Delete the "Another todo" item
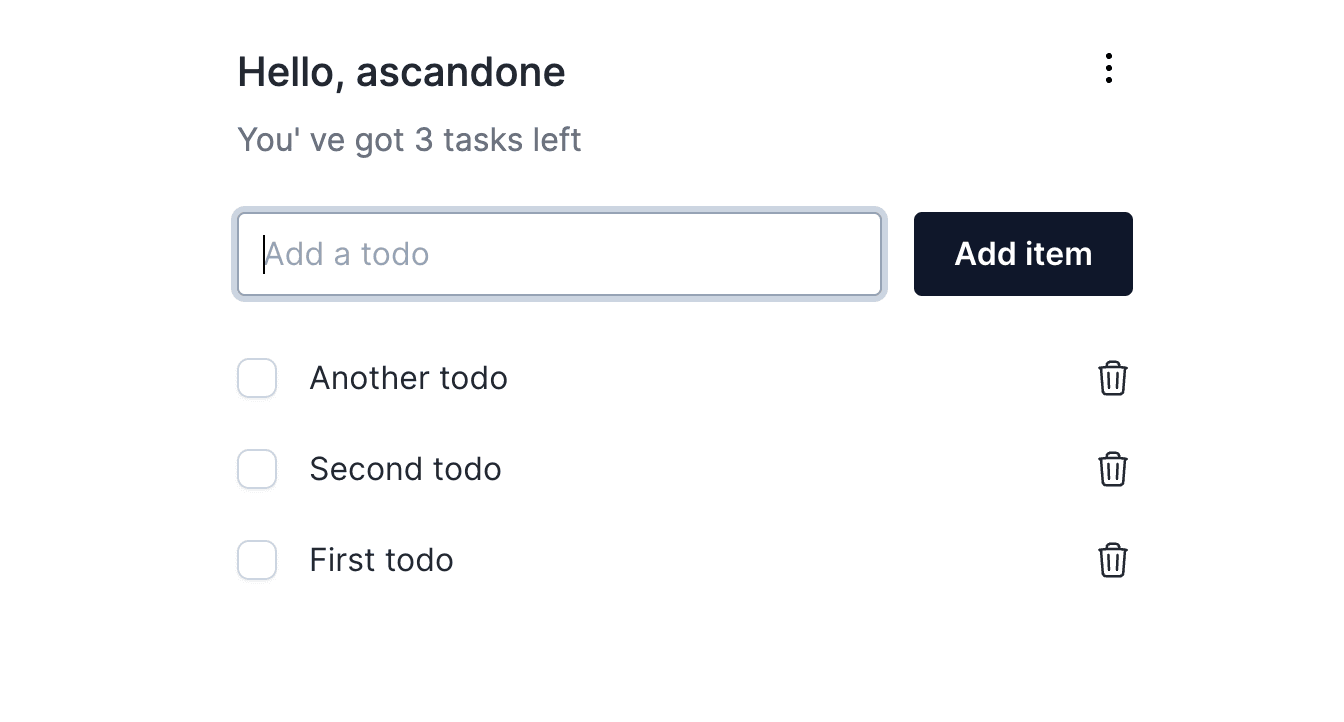Image resolution: width=1344 pixels, height=722 pixels. (1113, 379)
